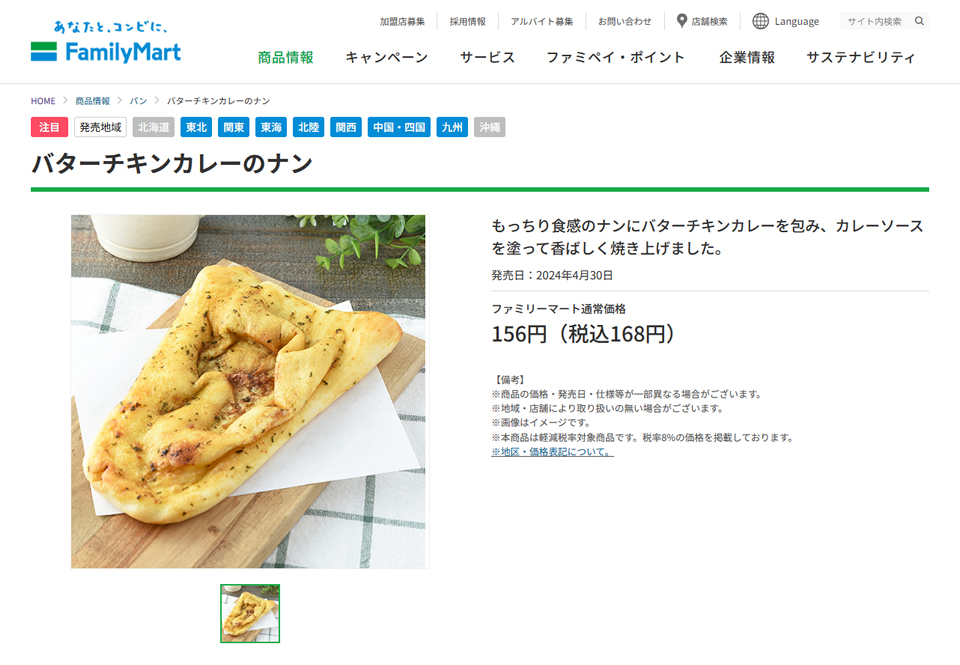Open the 企業情報 menu
Viewport: 960px width, 665px height.
747,58
